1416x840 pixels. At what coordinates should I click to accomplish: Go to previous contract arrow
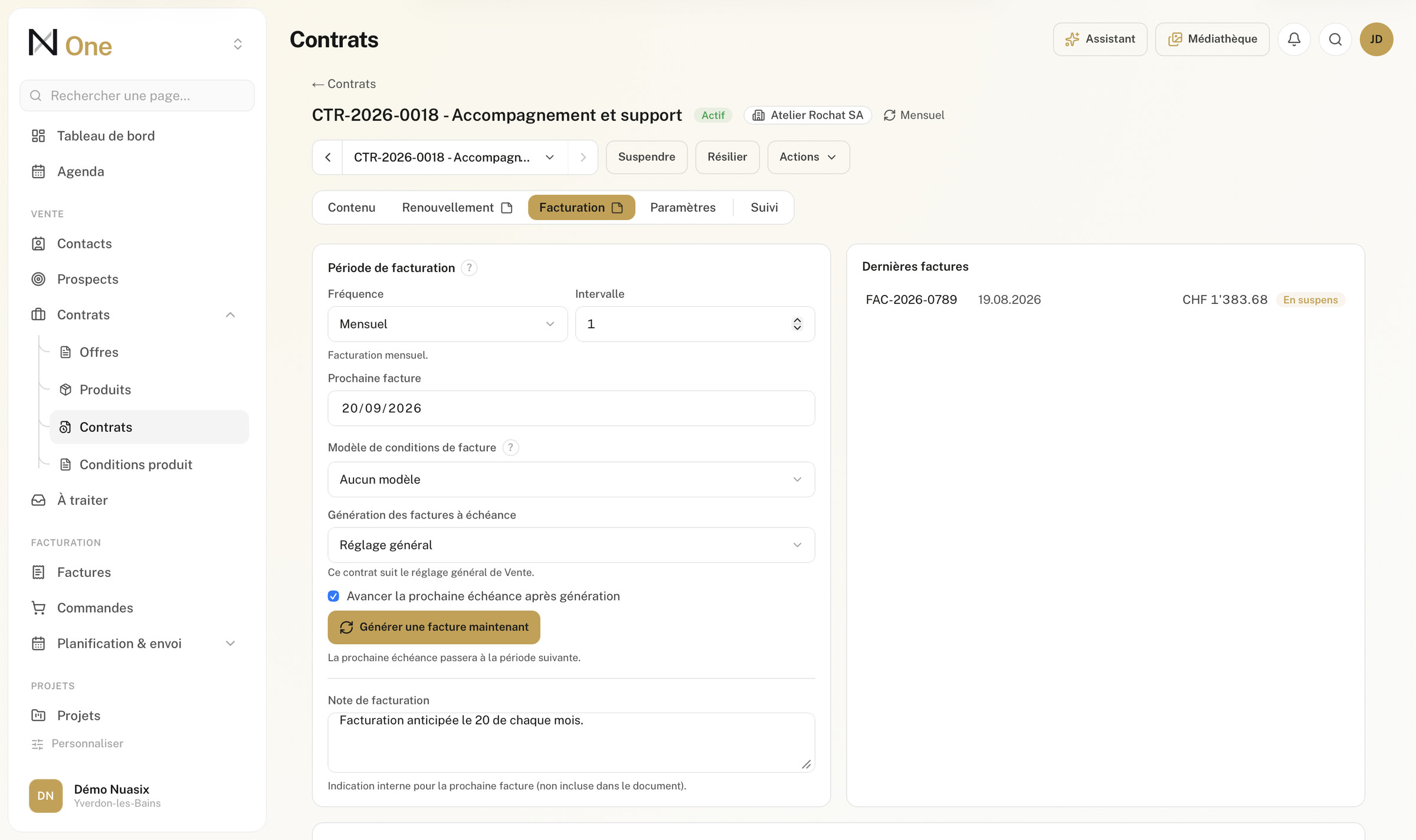pyautogui.click(x=328, y=157)
